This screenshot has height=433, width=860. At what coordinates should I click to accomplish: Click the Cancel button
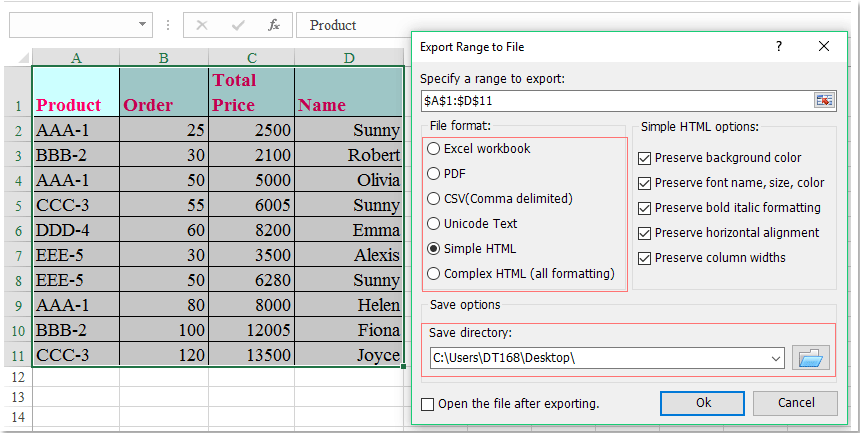[x=795, y=403]
